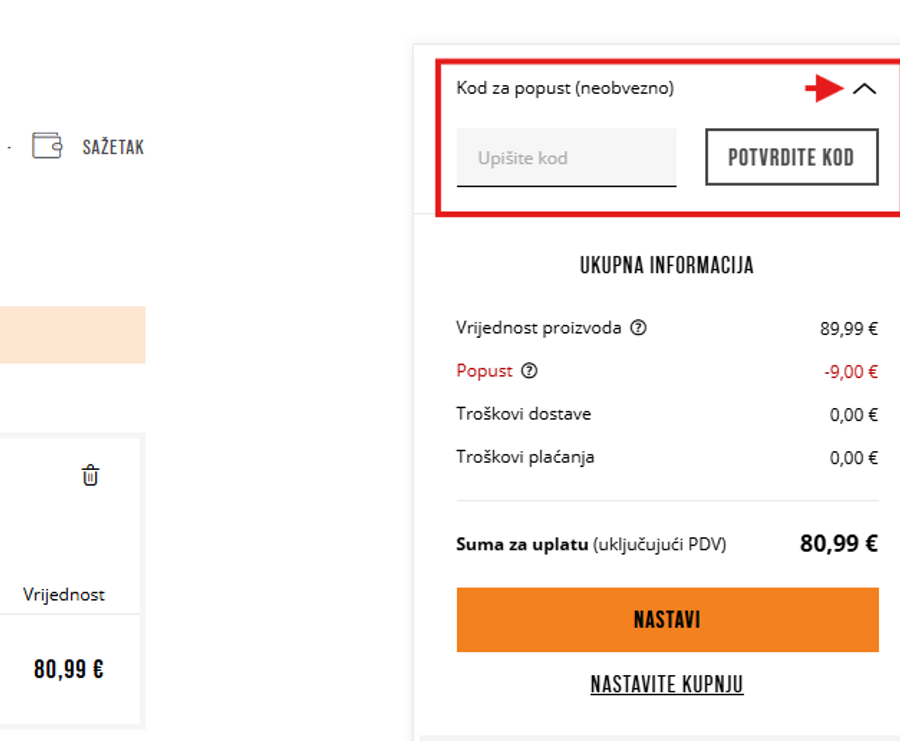Open the Sažetak checkout step
900x741 pixels.
[x=113, y=147]
